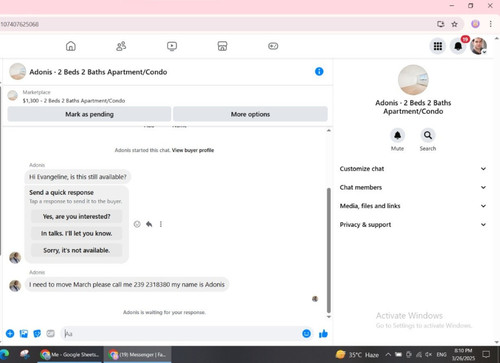500x363 pixels.
Task: Click message with phone number 239 2318380
Action: (x=127, y=284)
